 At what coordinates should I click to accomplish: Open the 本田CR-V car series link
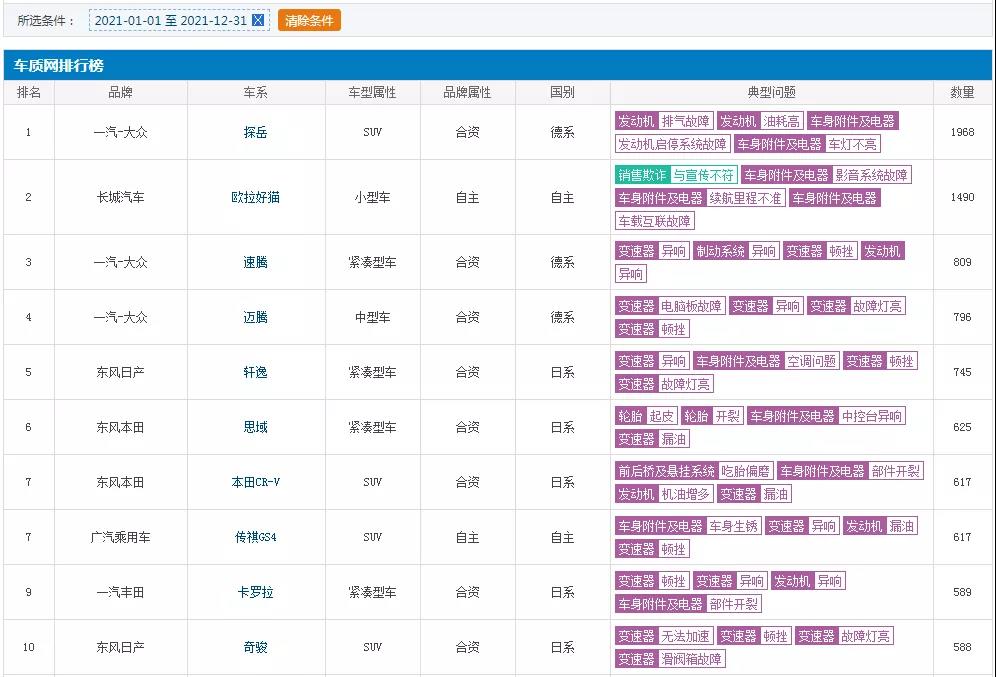click(x=255, y=482)
